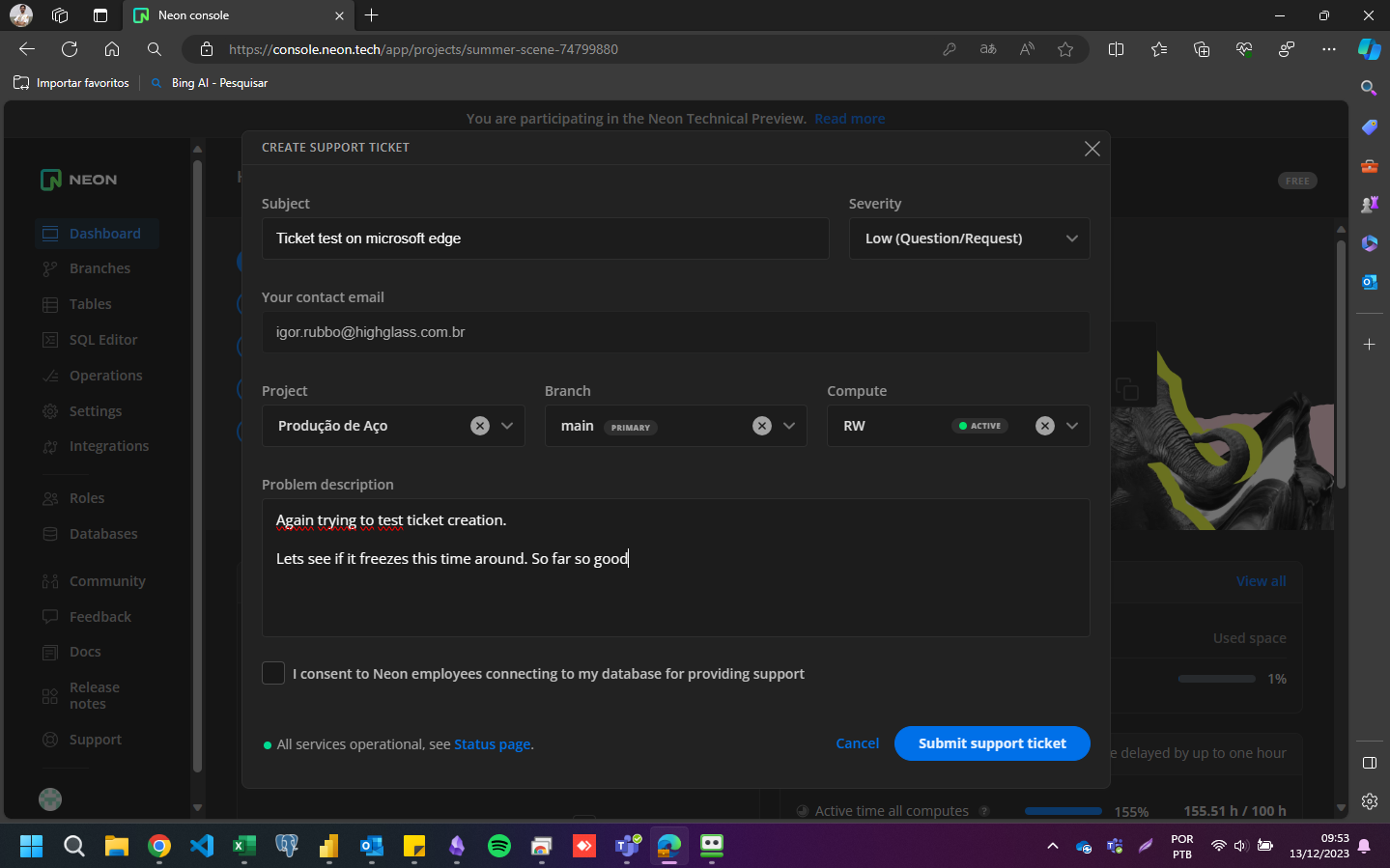Add an app to the Edge sidebar
The width and height of the screenshot is (1390, 868).
(x=1369, y=344)
